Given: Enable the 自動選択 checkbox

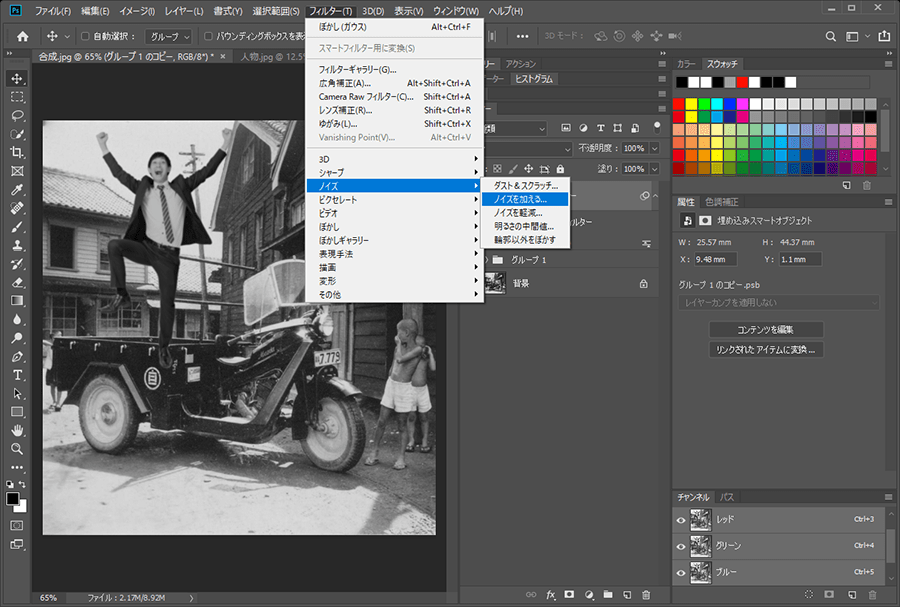Looking at the screenshot, I should 85,37.
